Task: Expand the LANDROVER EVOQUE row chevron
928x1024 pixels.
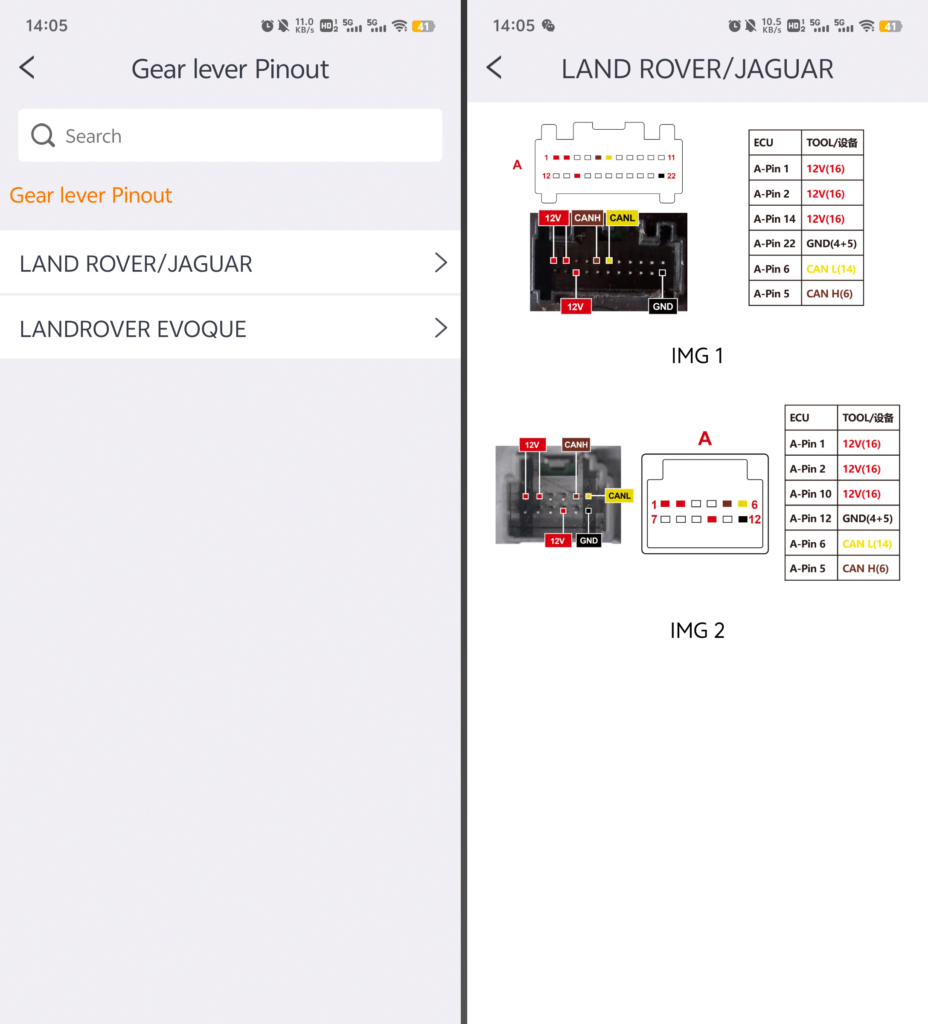Action: pos(441,328)
